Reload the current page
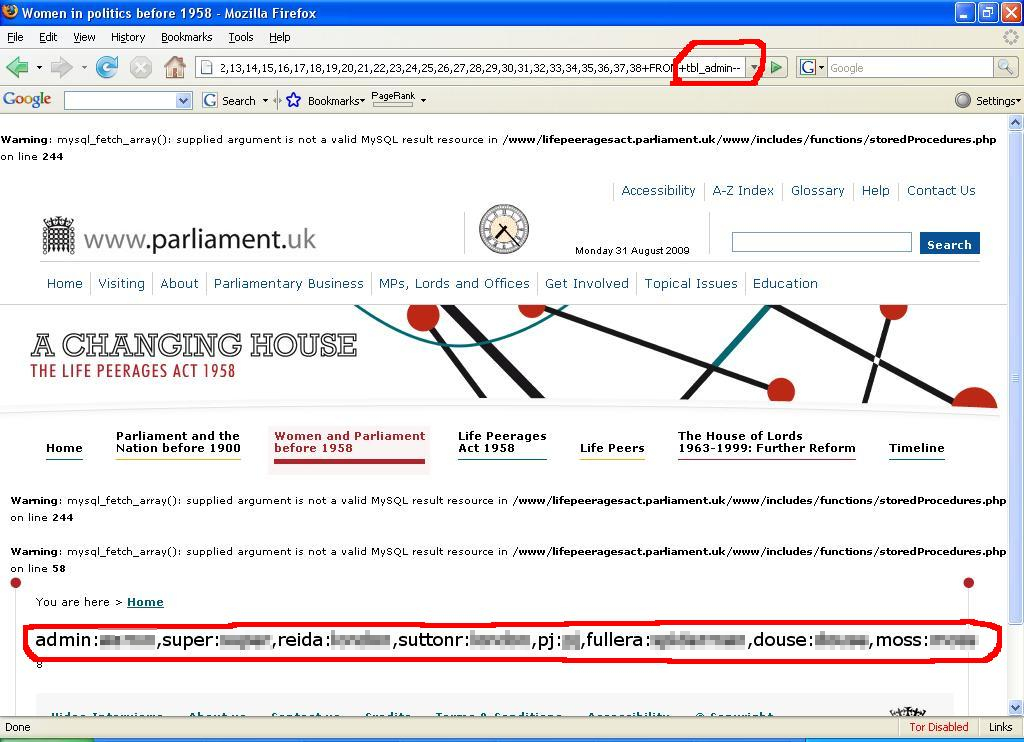 [107, 68]
